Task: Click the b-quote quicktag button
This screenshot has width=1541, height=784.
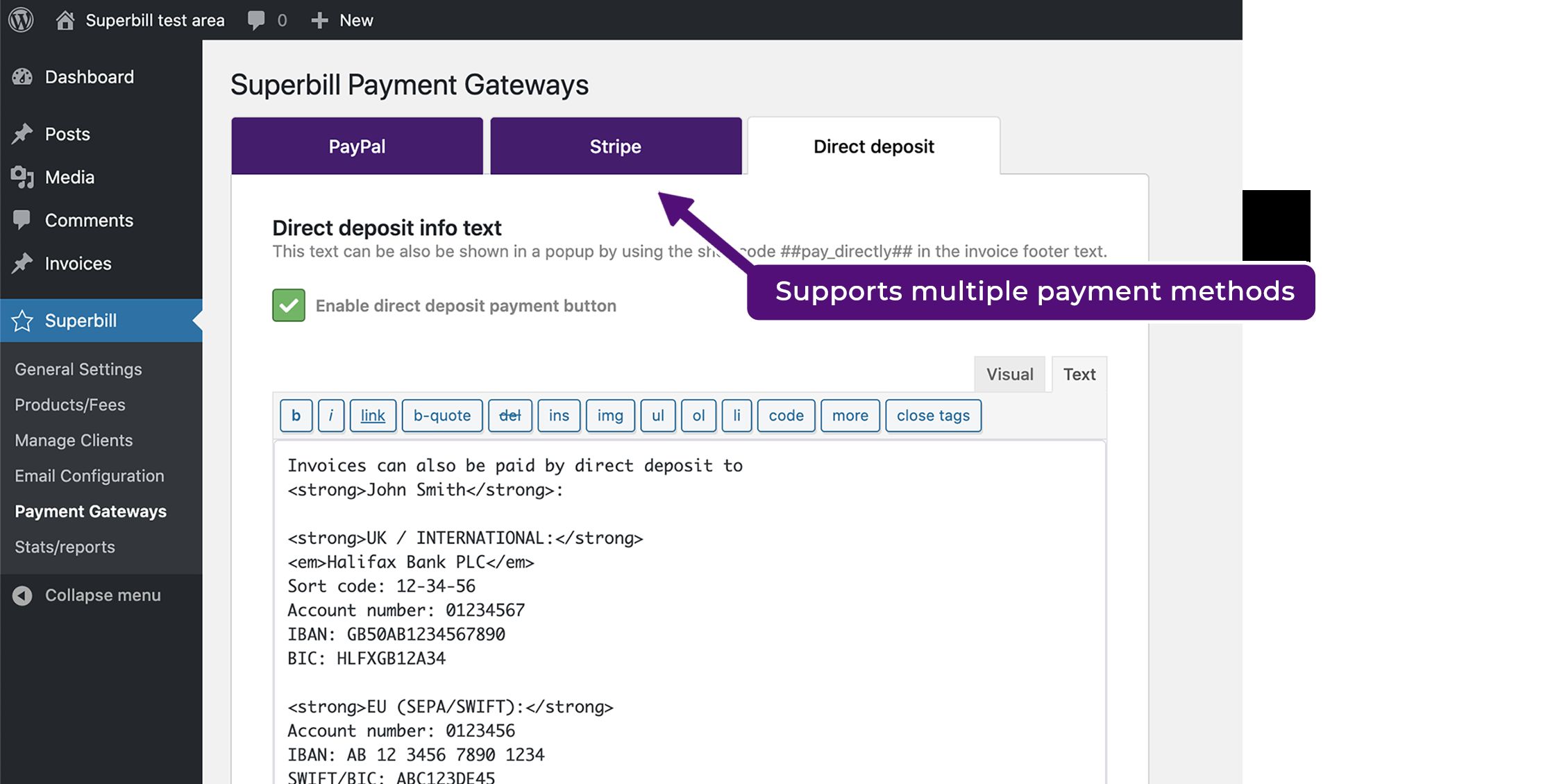Action: 442,416
